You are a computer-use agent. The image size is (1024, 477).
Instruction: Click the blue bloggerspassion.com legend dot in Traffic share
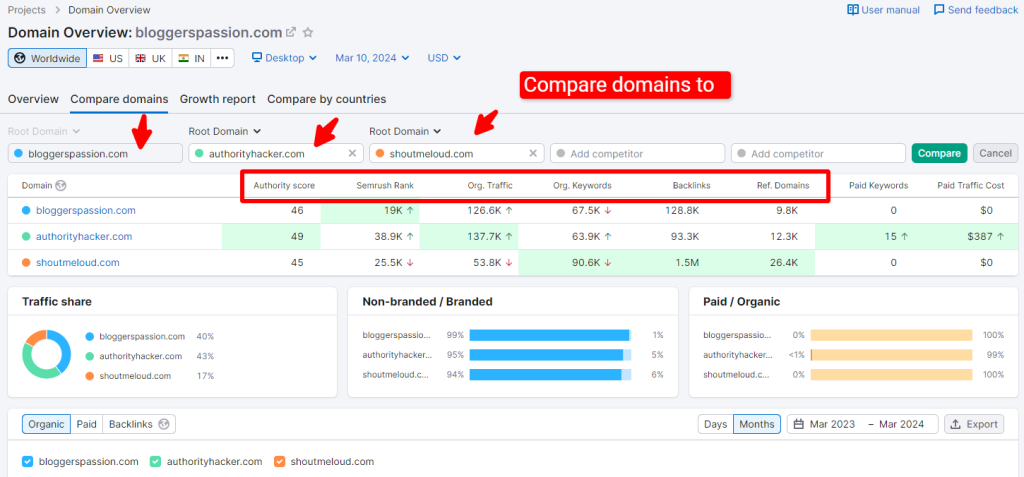(89, 337)
